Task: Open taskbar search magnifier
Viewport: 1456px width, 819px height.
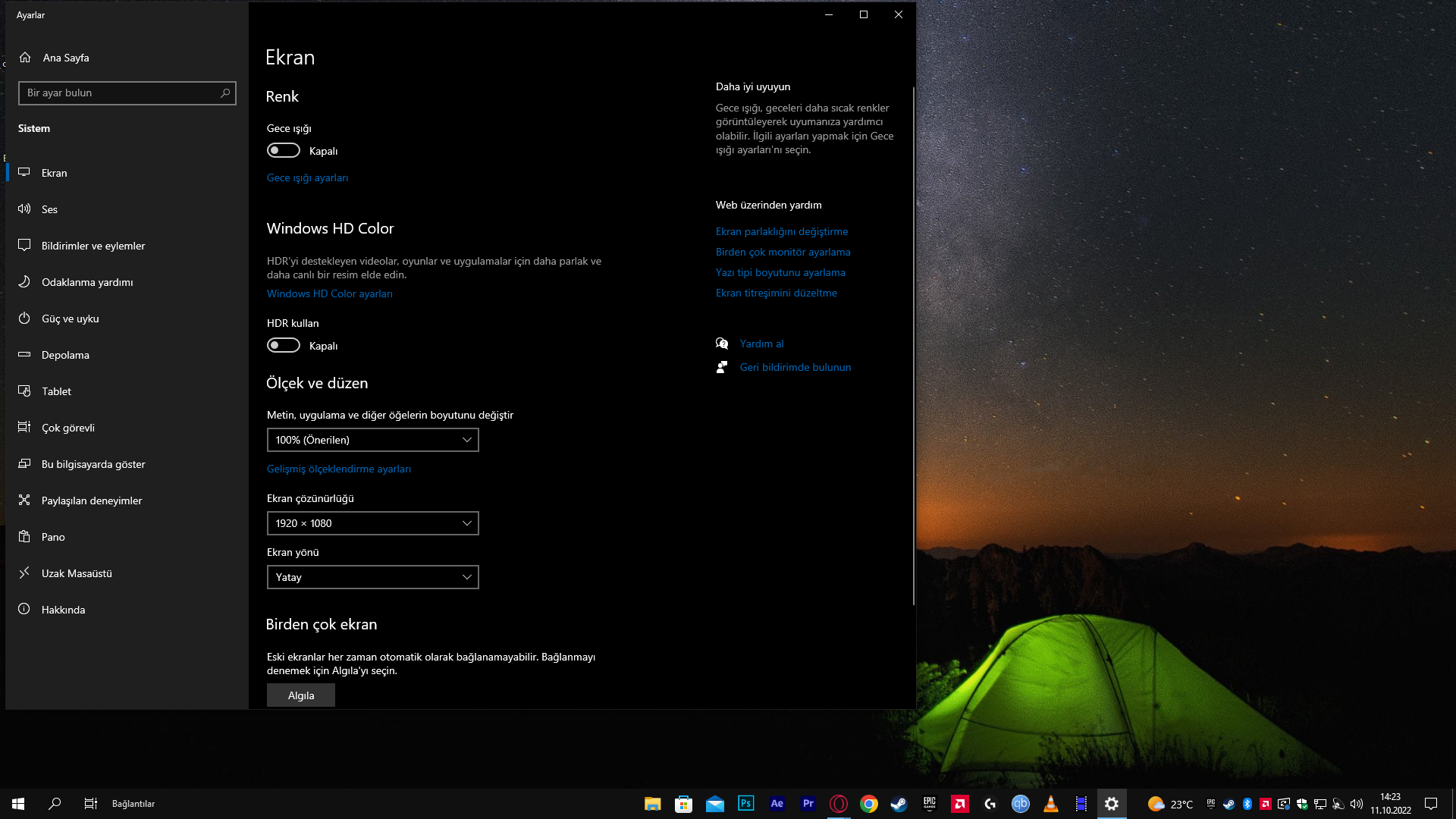Action: click(55, 804)
